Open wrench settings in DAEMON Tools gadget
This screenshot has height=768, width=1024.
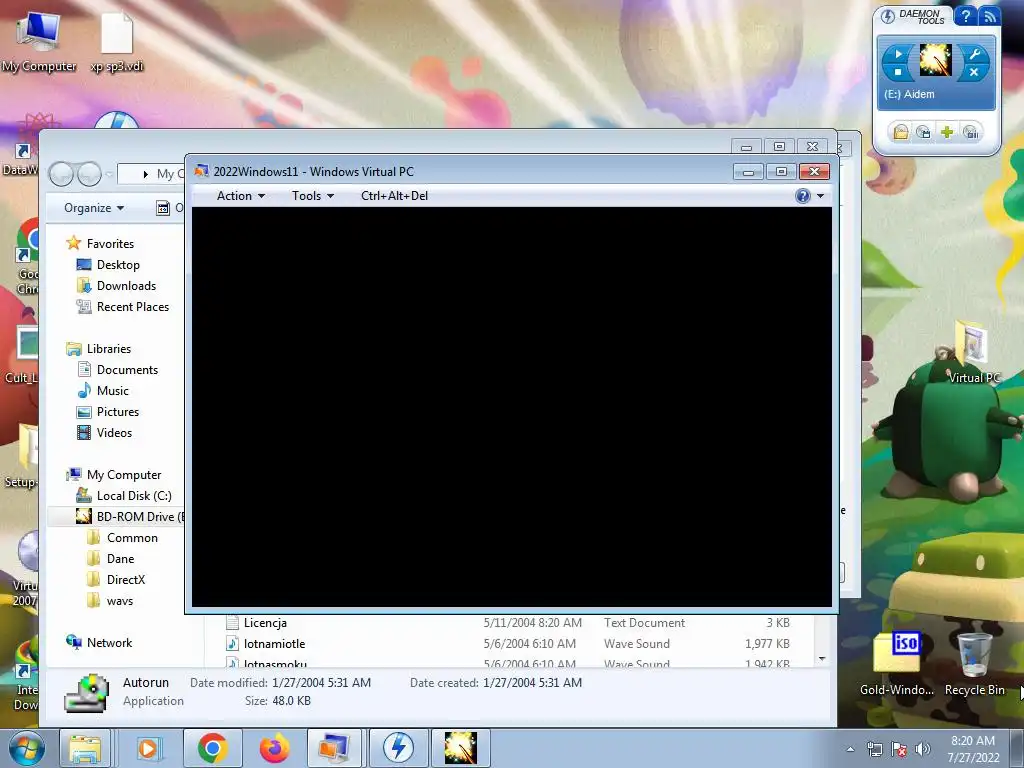(x=974, y=54)
